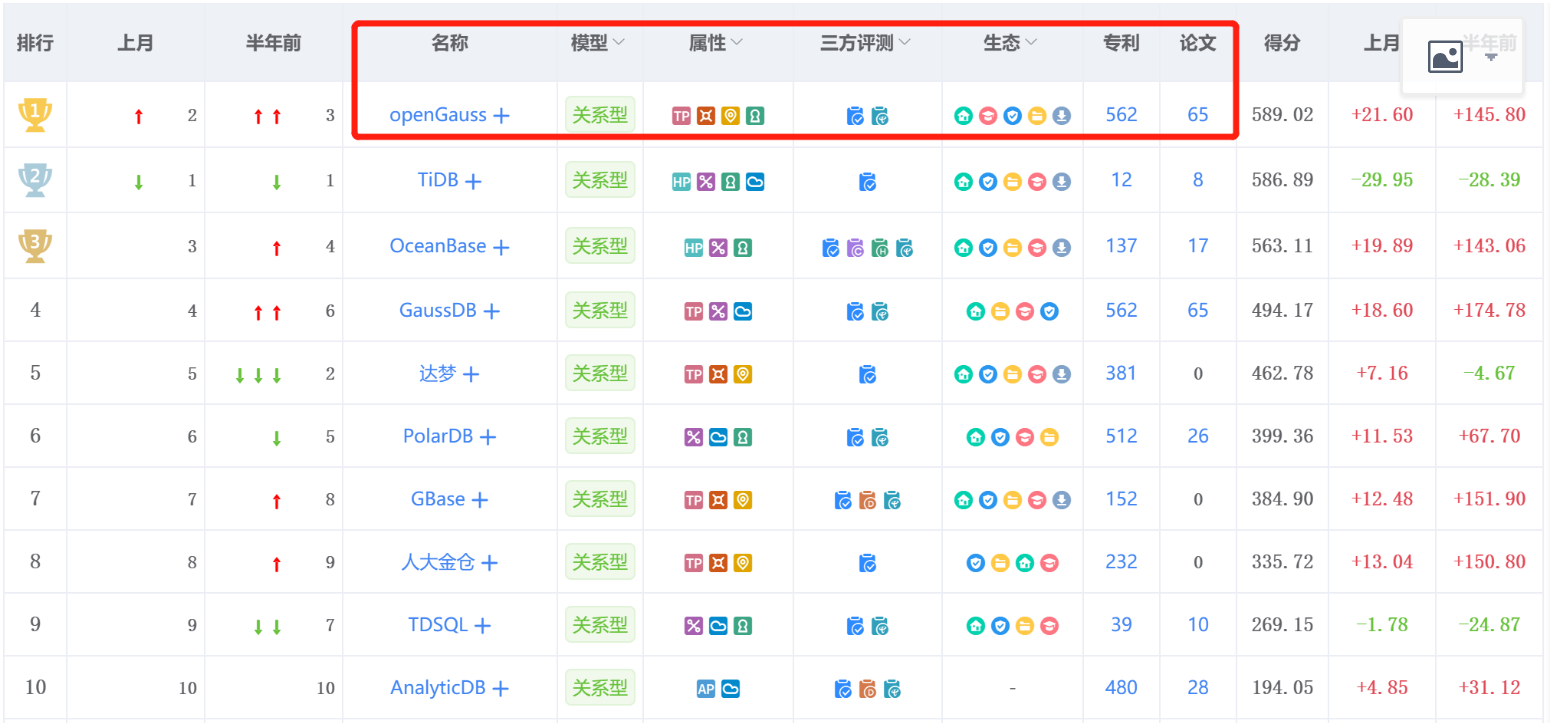Screen dimensions: 1551x723
Task: Open the PolarDB database link
Action: click(438, 436)
